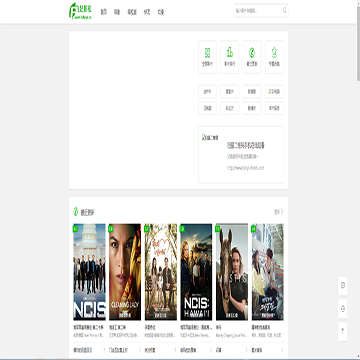Click into the header search input field
The width and height of the screenshot is (360, 360).
click(258, 10)
